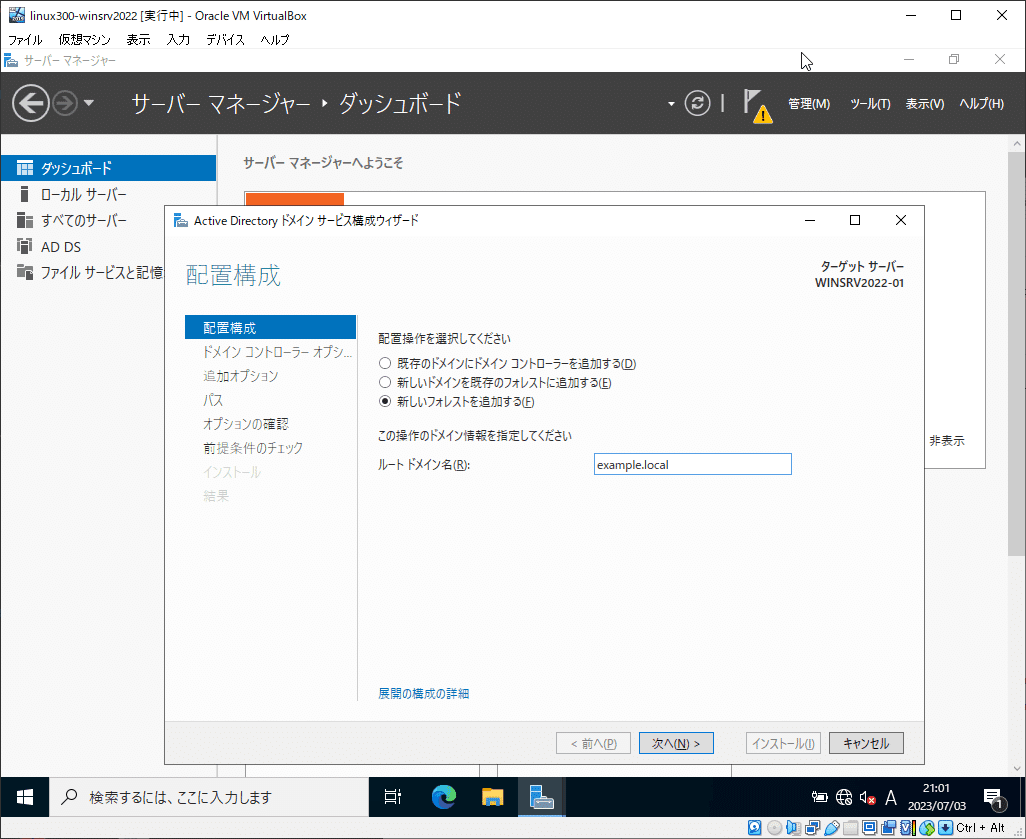Click the root domain name field
1026x839 pixels.
click(x=692, y=465)
